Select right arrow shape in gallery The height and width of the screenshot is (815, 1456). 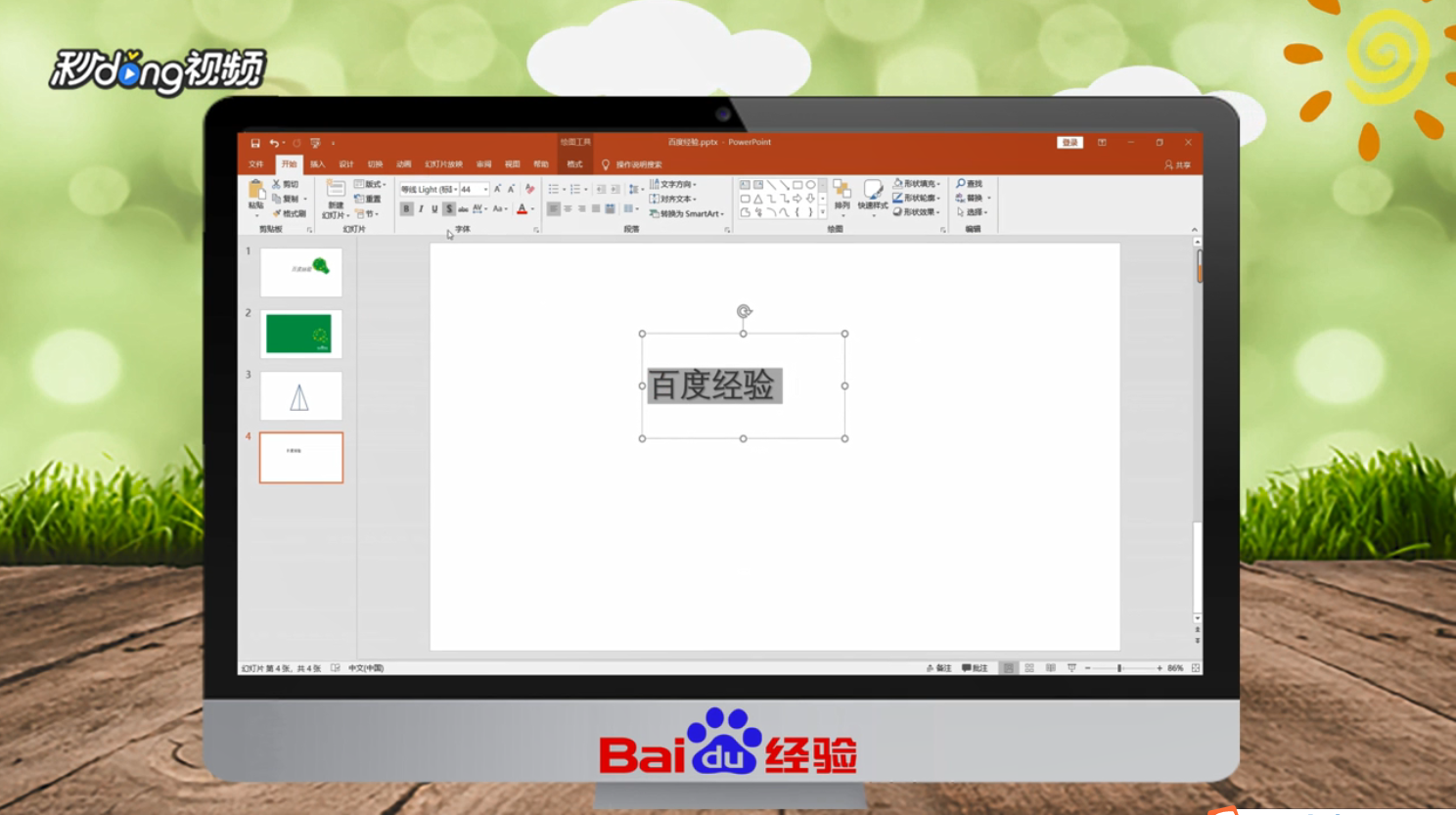coord(797,199)
